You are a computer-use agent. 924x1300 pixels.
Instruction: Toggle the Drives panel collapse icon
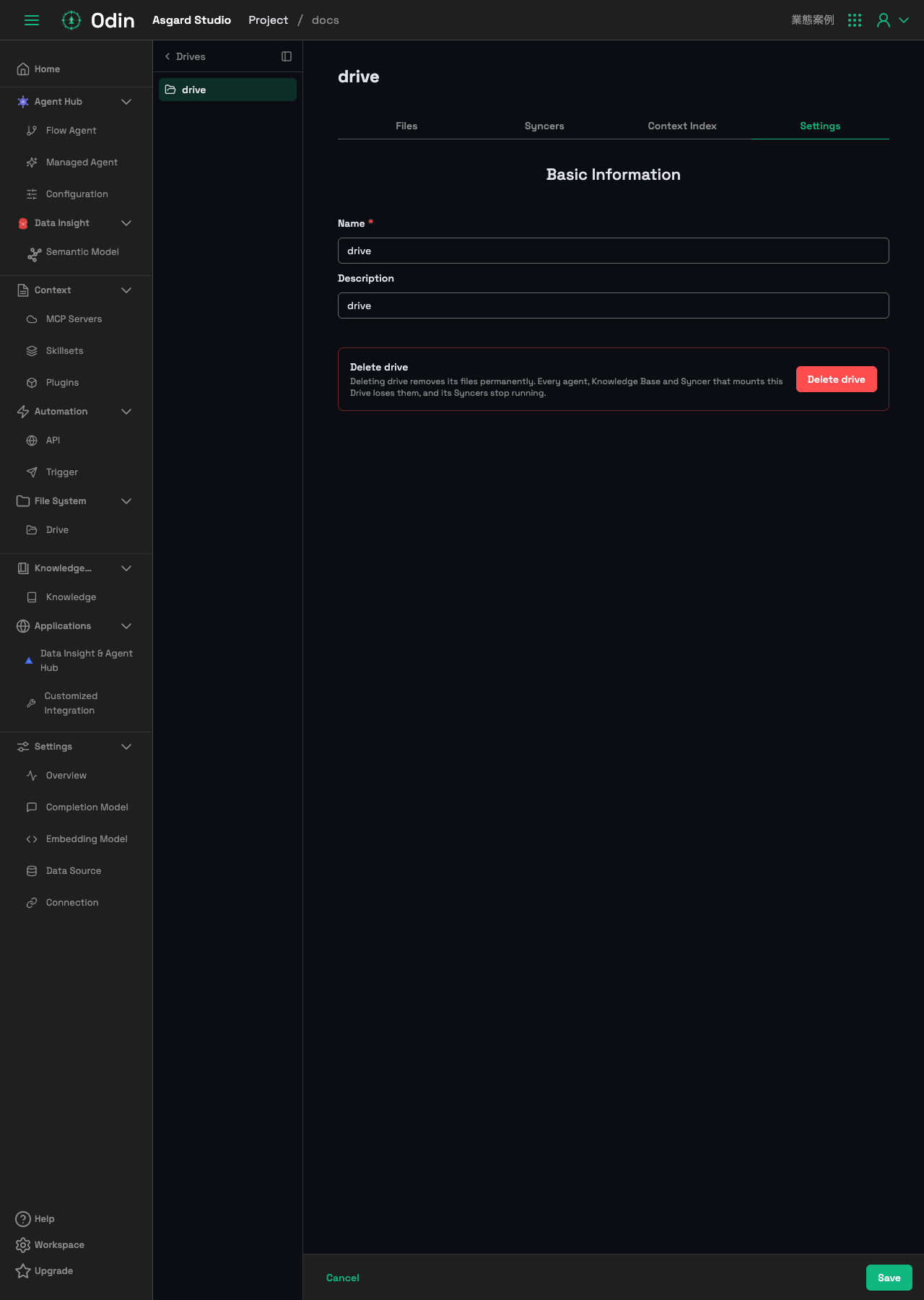click(x=287, y=56)
